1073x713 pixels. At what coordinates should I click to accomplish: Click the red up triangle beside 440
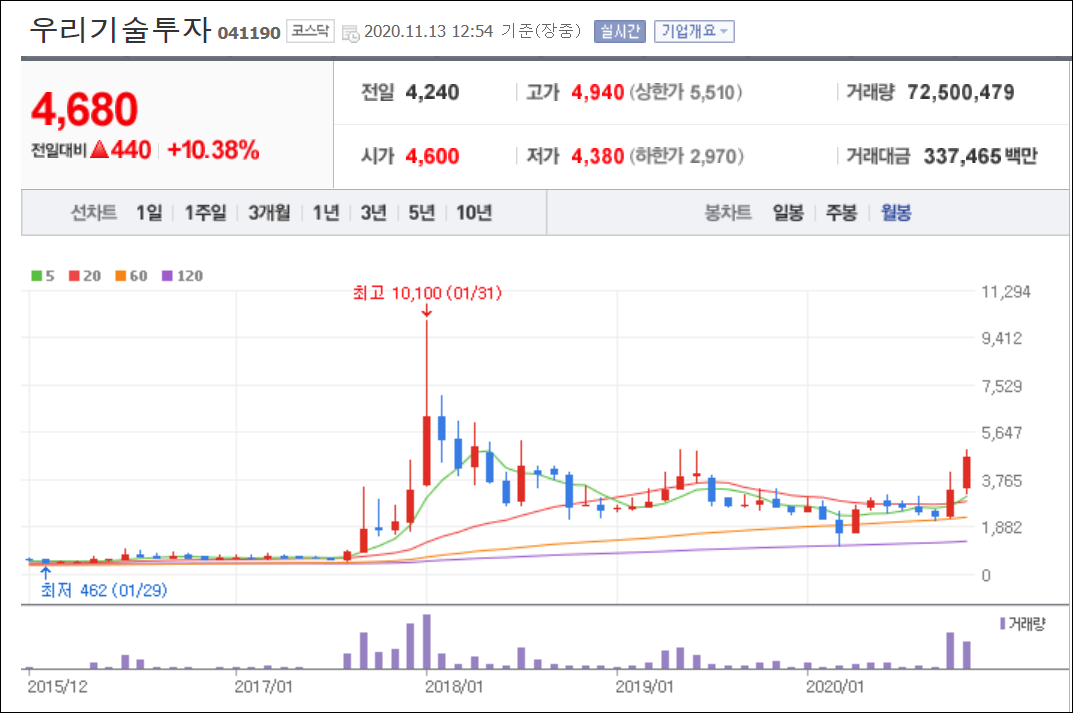pos(99,149)
